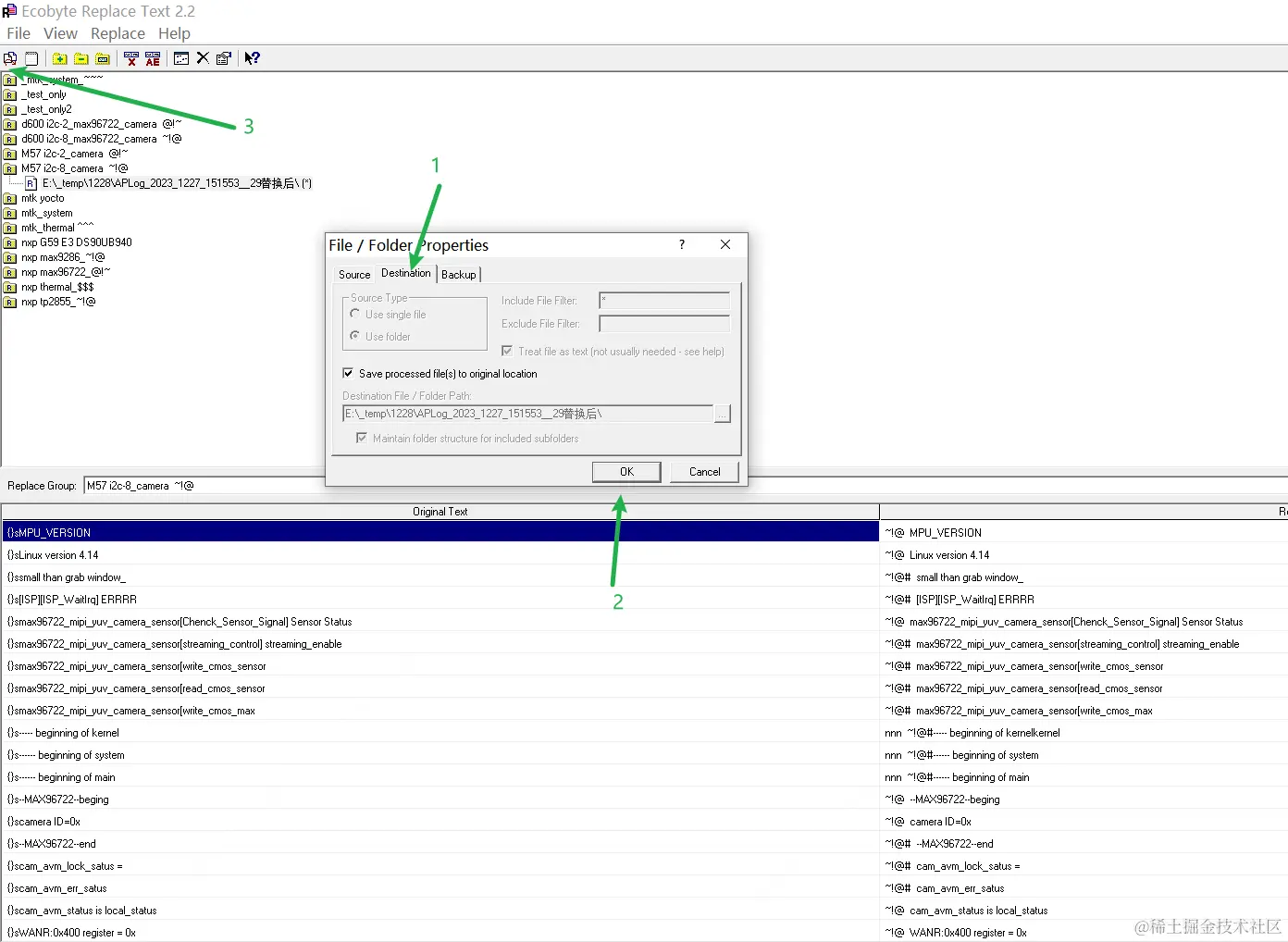
Task: Click the Ecobyte application title icon
Action: point(9,11)
